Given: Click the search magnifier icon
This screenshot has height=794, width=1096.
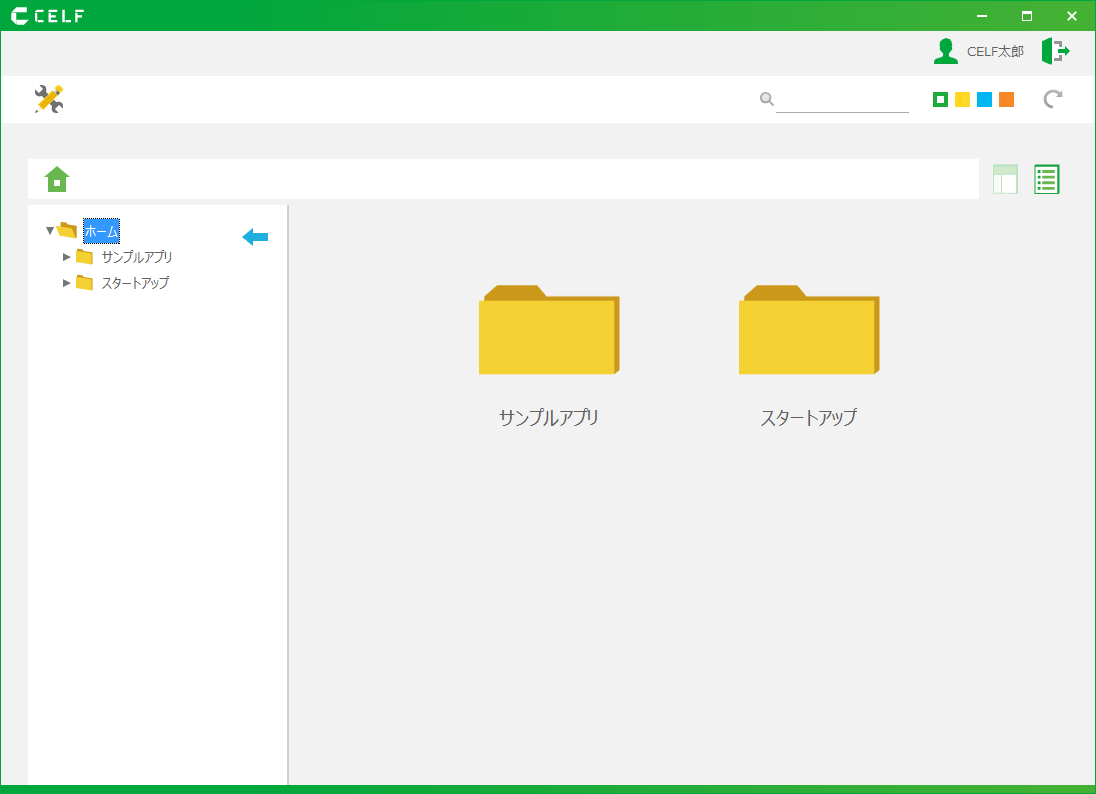Looking at the screenshot, I should pos(767,99).
